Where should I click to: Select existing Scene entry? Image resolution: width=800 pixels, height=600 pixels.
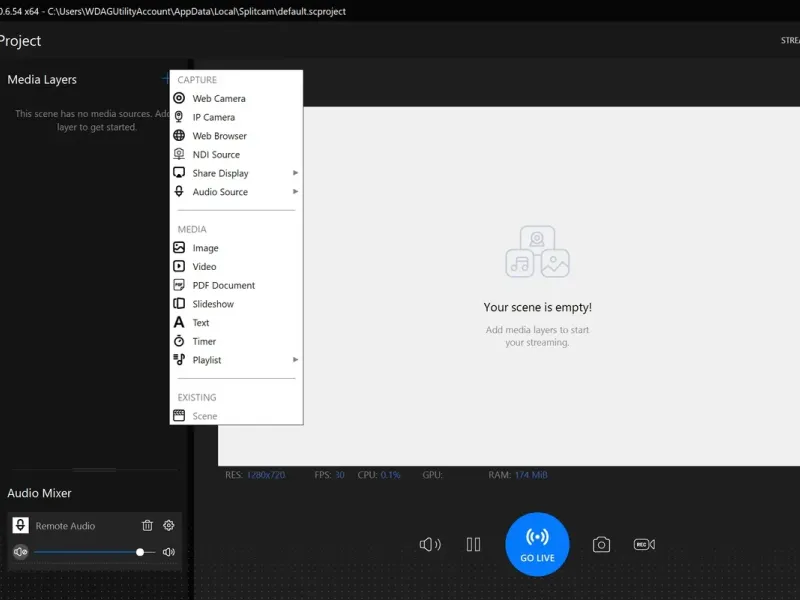tap(236, 415)
